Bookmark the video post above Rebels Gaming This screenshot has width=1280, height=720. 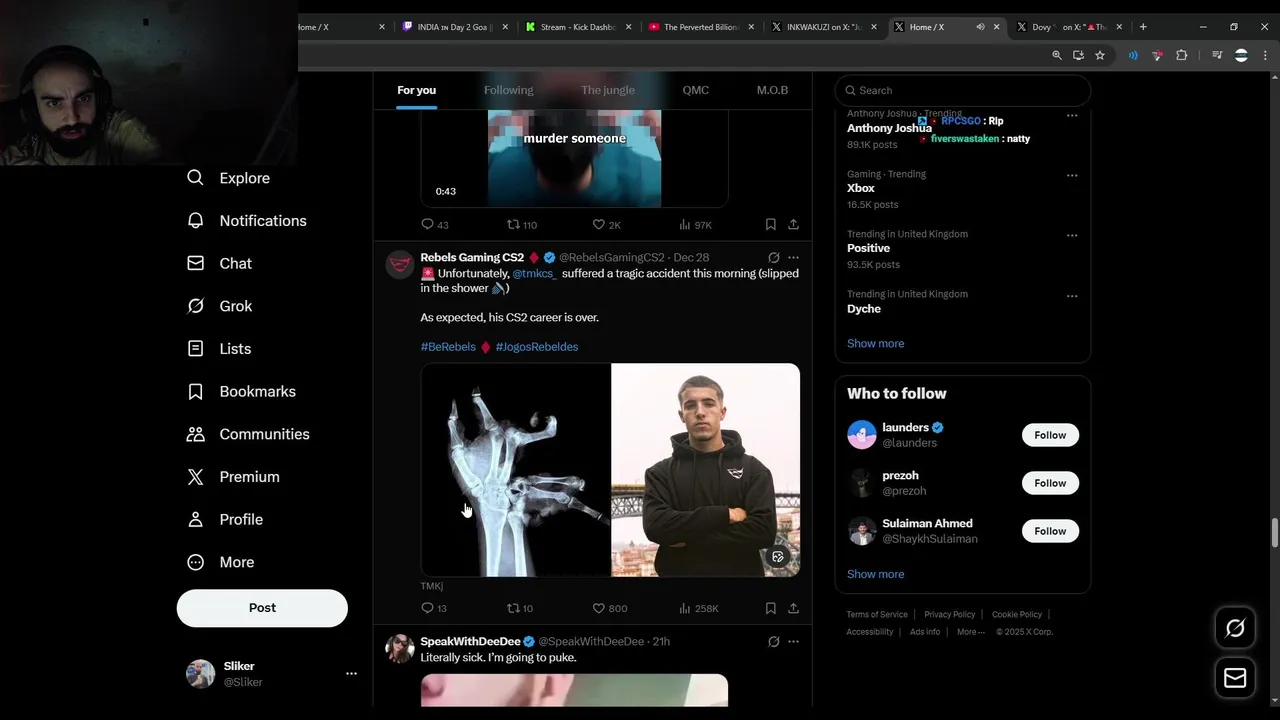coord(770,225)
